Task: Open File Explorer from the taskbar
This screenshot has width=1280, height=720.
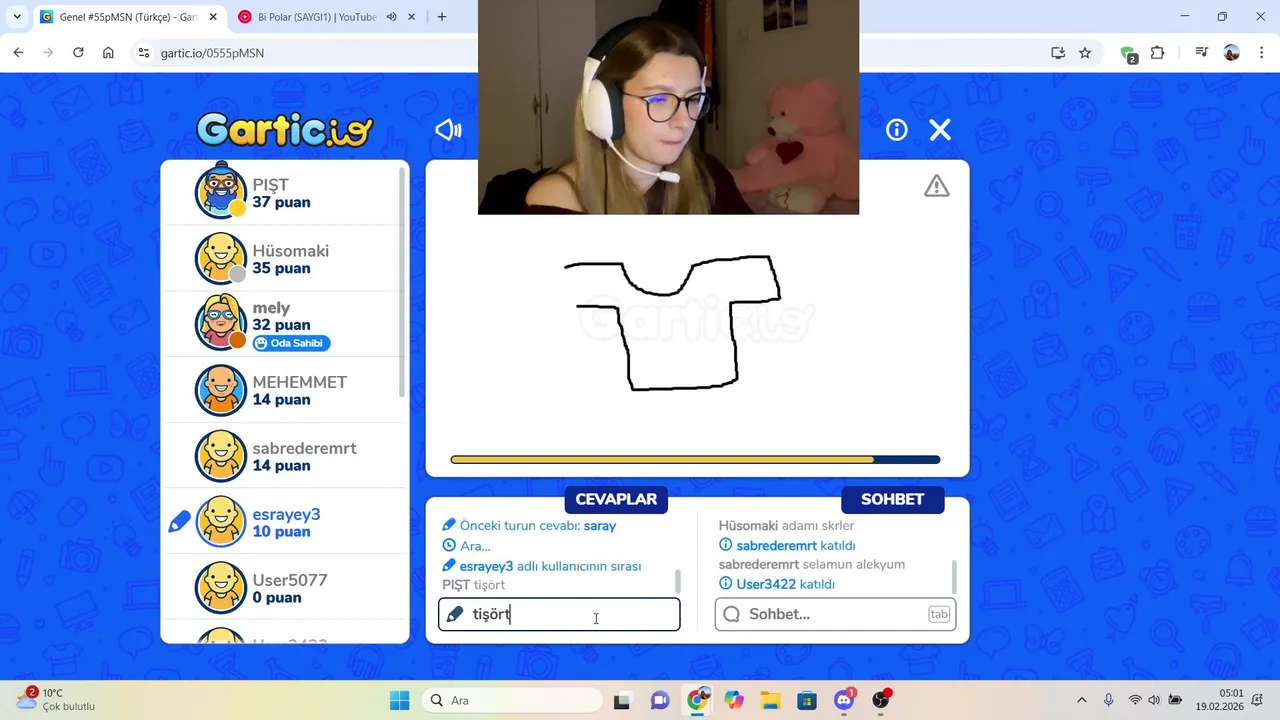Action: (x=770, y=700)
